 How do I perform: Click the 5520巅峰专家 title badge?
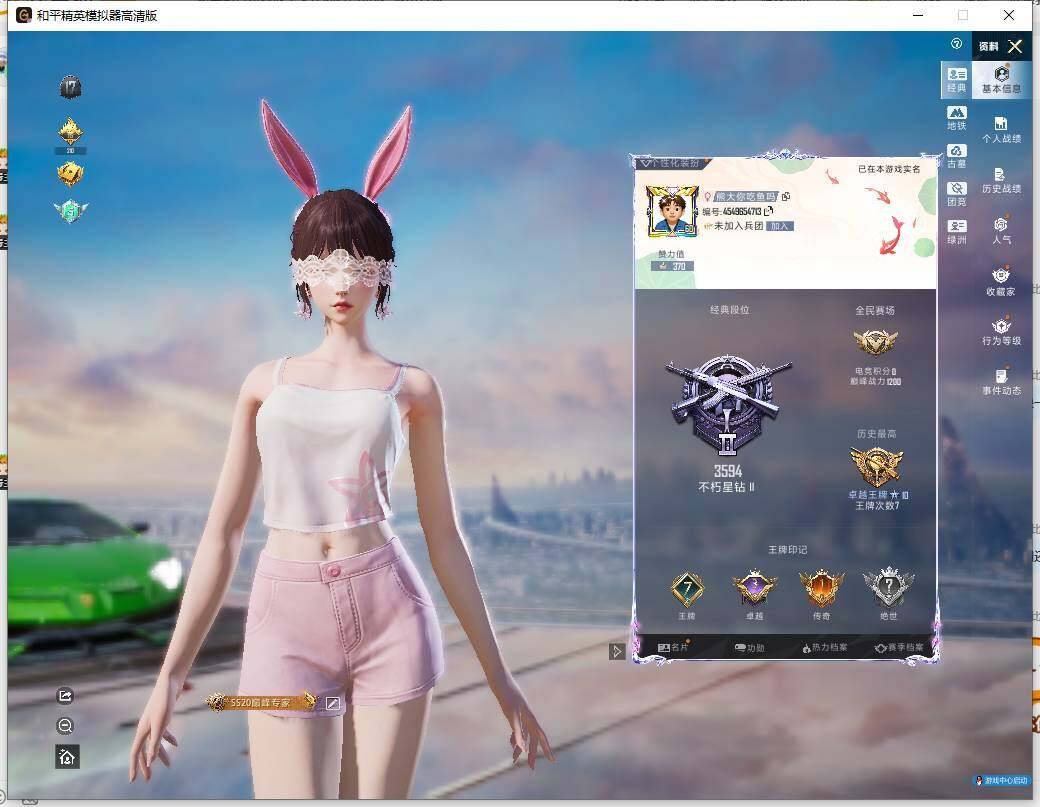coord(261,702)
